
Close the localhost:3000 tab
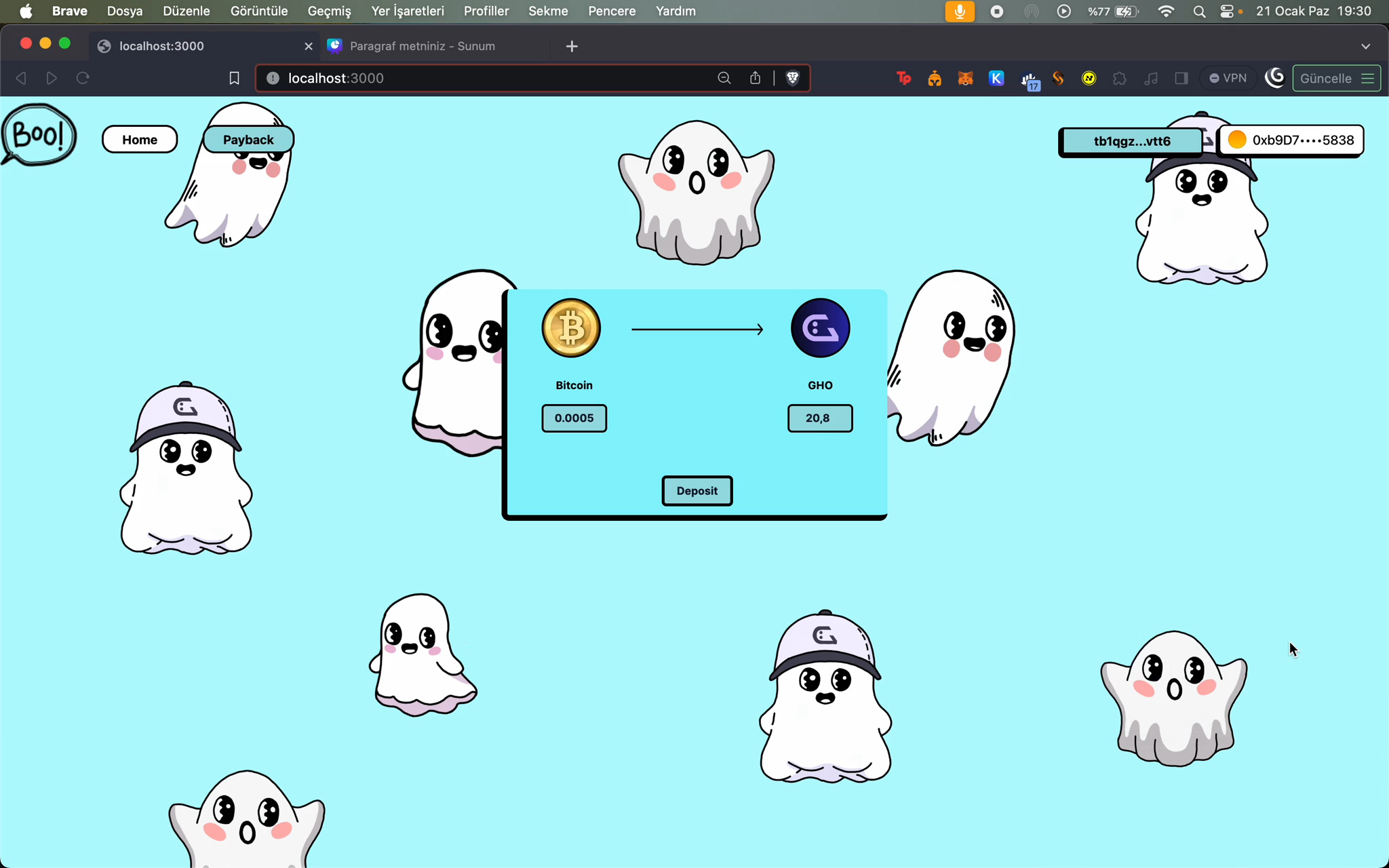pyautogui.click(x=309, y=46)
